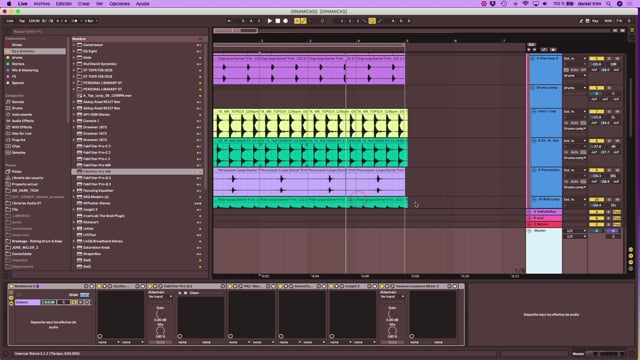This screenshot has height=360, width=640.
Task: Click the Wi-Fi icon in the macOS menu bar
Action: tap(525, 4)
